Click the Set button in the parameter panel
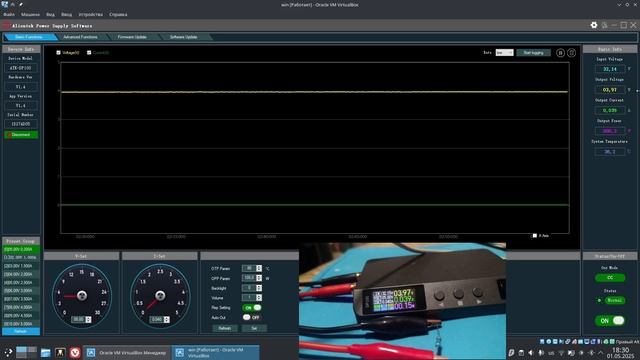The image size is (640, 360). point(254,328)
